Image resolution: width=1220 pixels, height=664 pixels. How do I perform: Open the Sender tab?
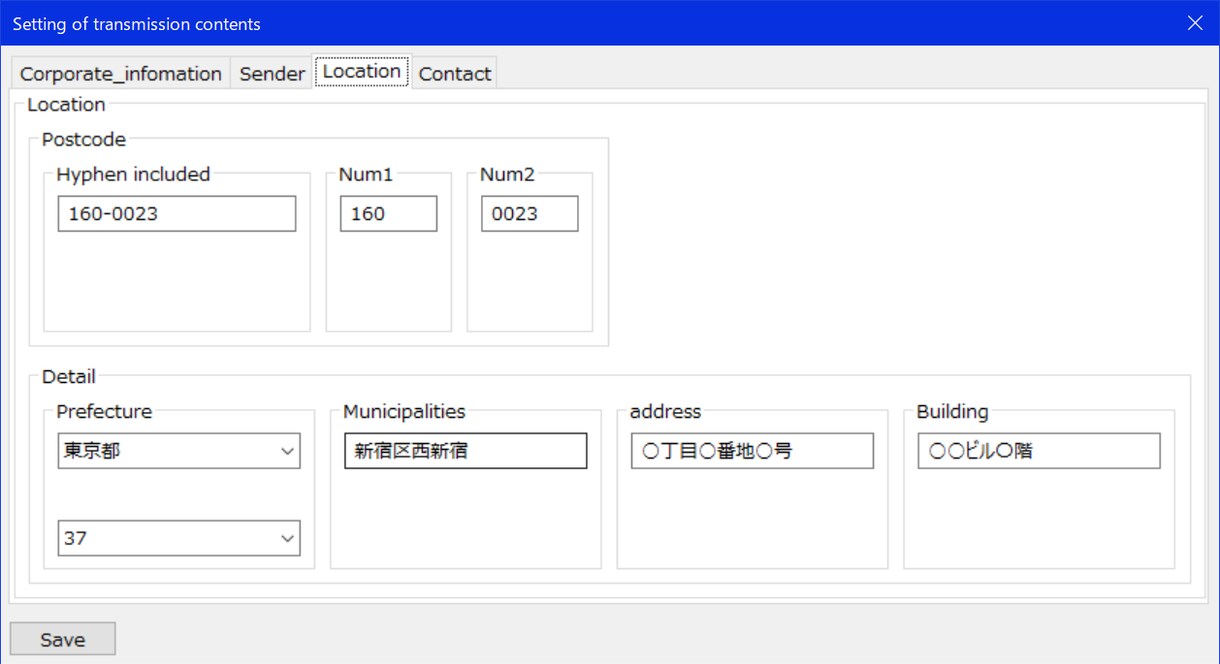272,73
